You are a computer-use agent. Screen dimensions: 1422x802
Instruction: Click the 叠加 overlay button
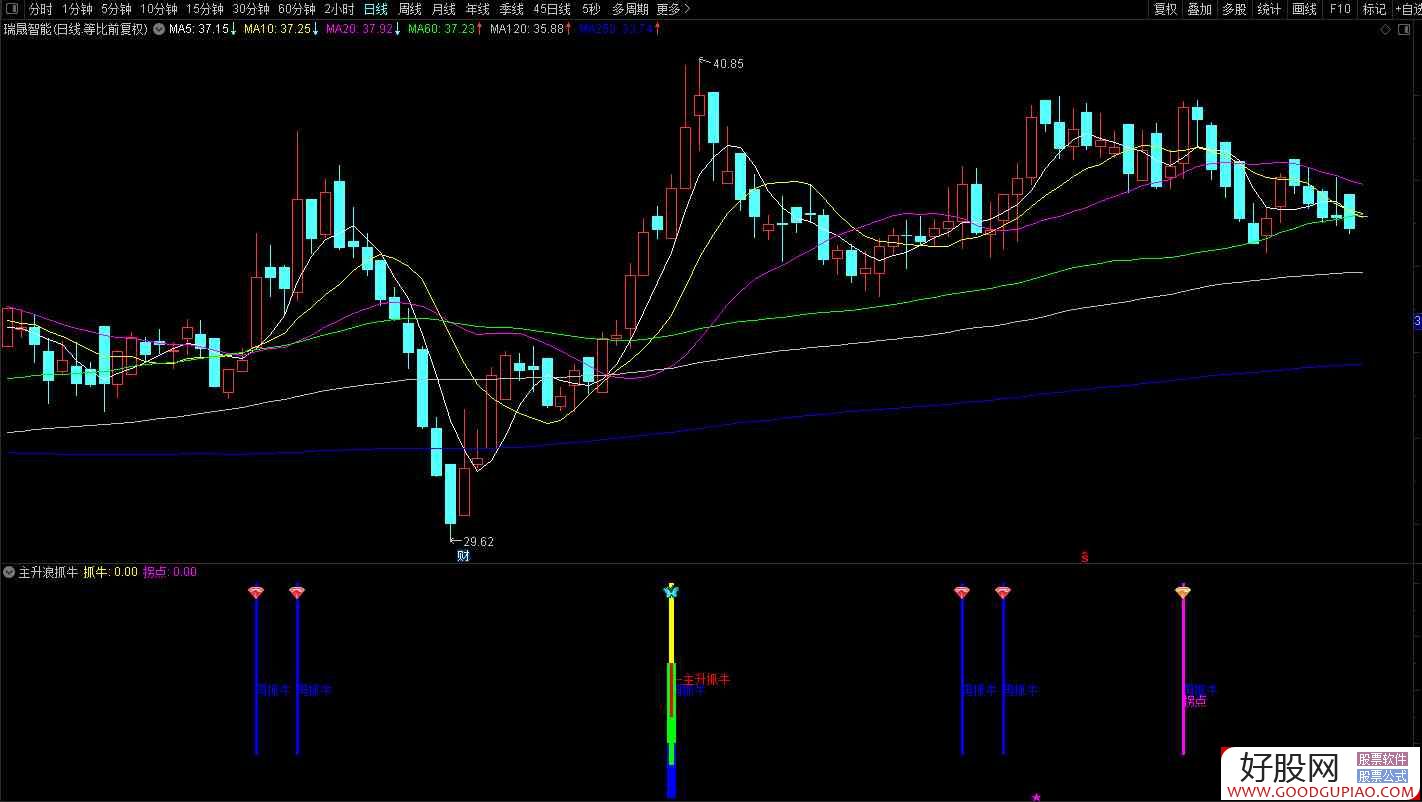pos(1199,9)
